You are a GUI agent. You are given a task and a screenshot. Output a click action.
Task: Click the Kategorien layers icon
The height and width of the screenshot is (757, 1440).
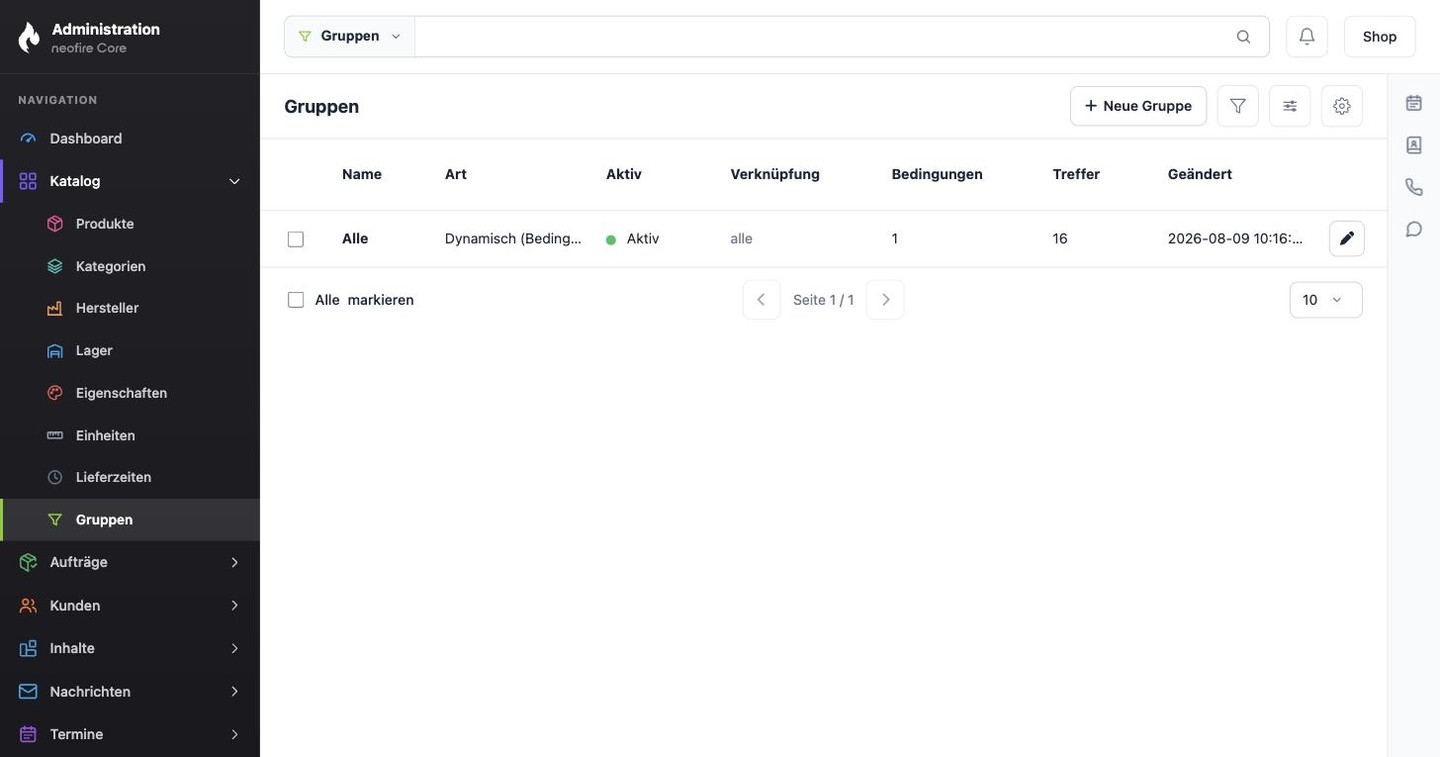(55, 266)
